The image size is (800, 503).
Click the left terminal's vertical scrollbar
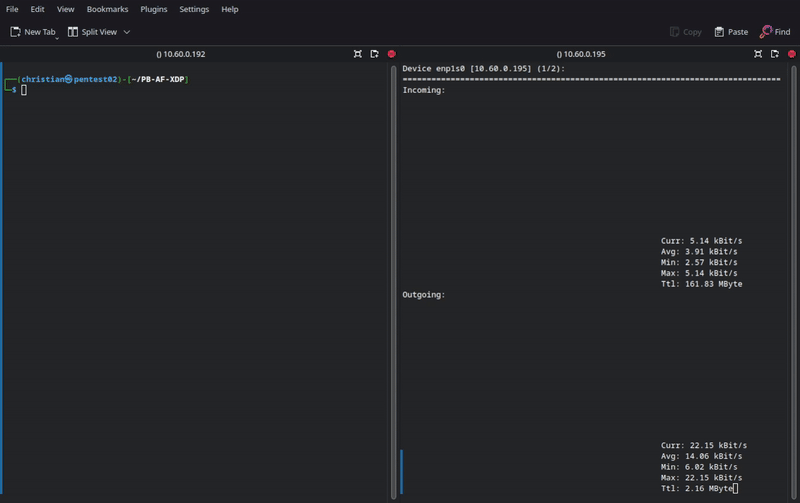[x=393, y=282]
